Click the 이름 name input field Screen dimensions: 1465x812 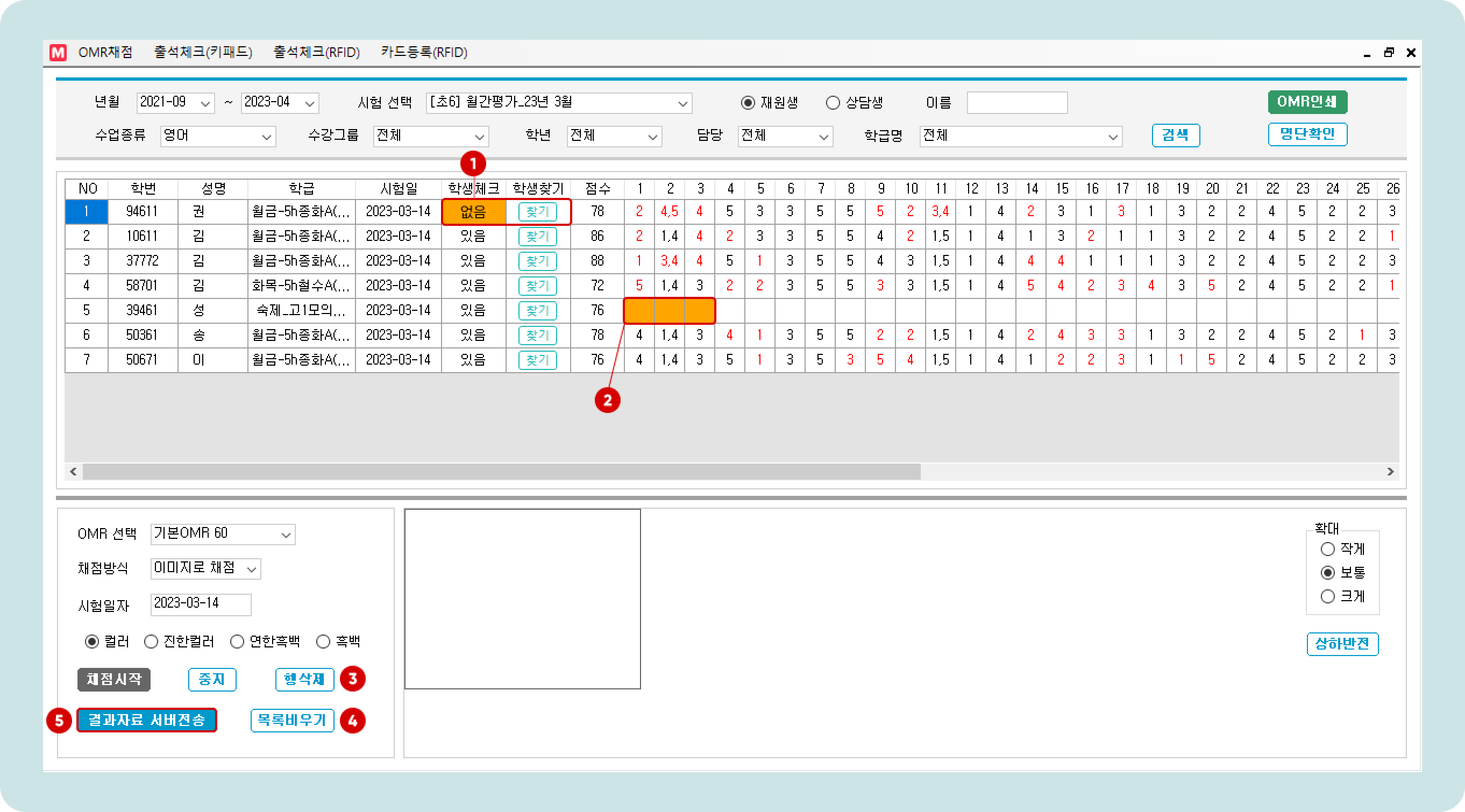point(1016,103)
